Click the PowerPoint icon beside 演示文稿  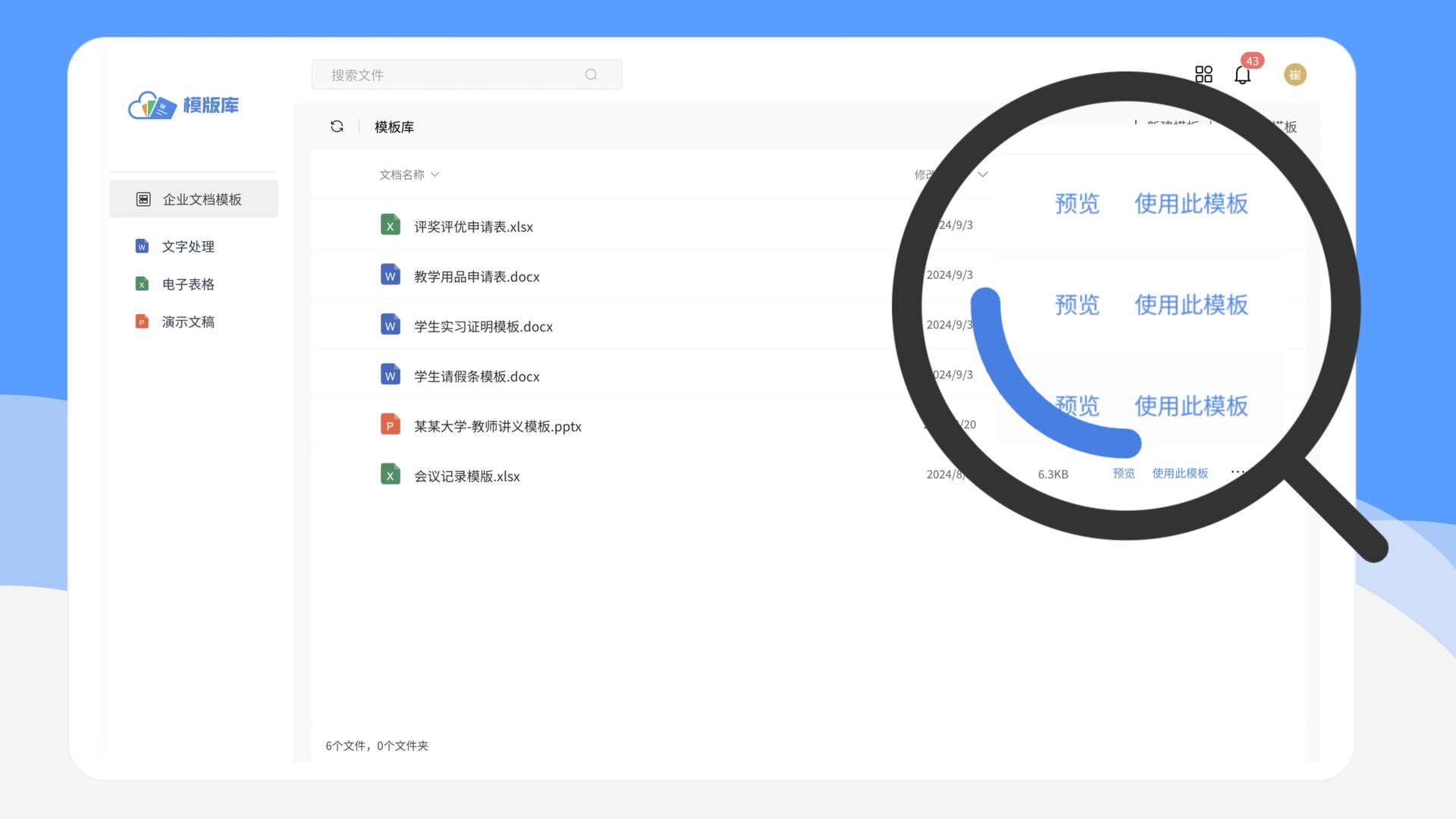(142, 322)
